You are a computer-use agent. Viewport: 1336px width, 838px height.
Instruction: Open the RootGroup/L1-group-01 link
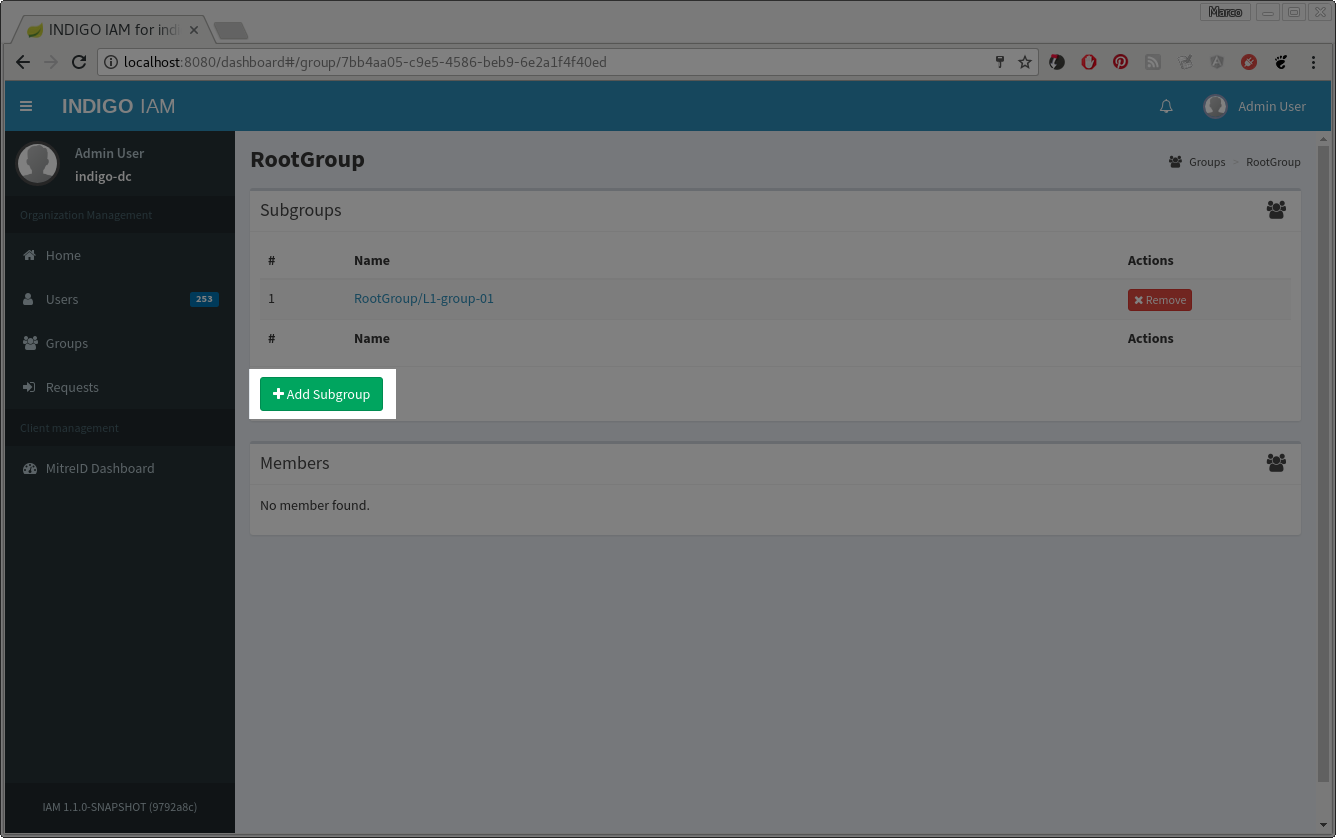(424, 298)
